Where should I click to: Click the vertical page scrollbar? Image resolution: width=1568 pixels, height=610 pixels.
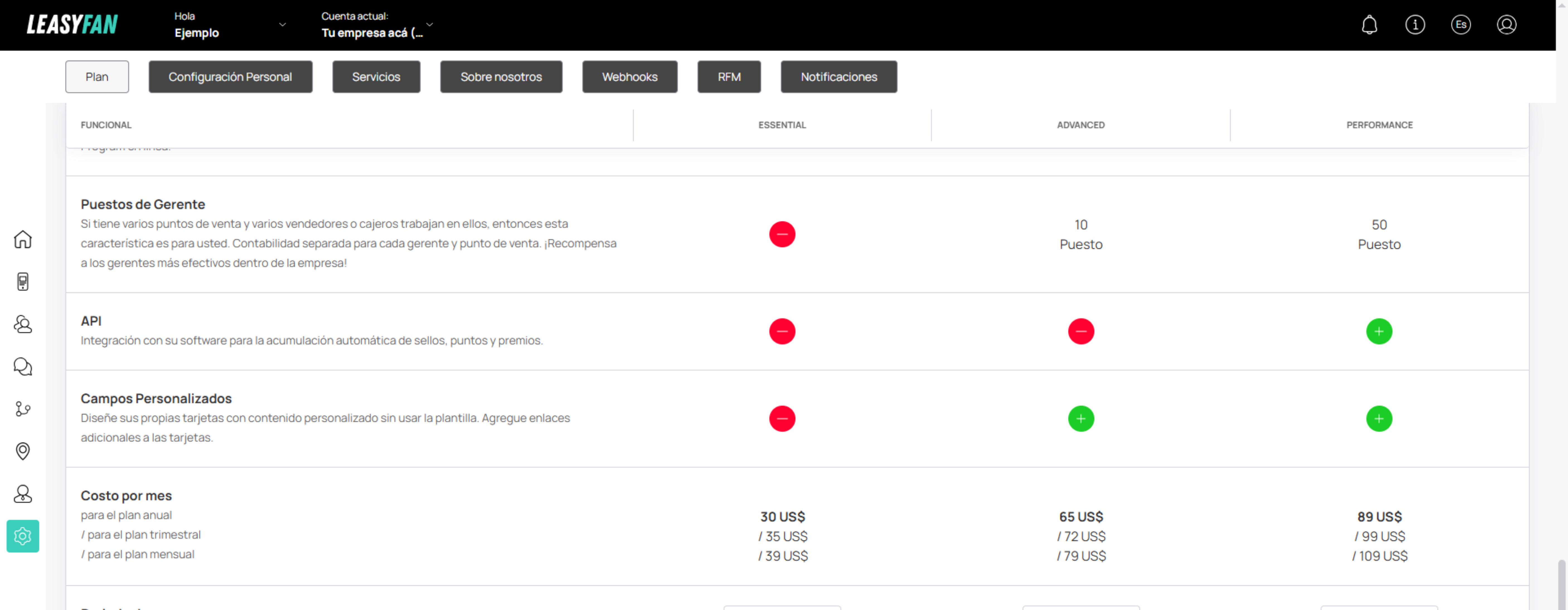pyautogui.click(x=1562, y=584)
